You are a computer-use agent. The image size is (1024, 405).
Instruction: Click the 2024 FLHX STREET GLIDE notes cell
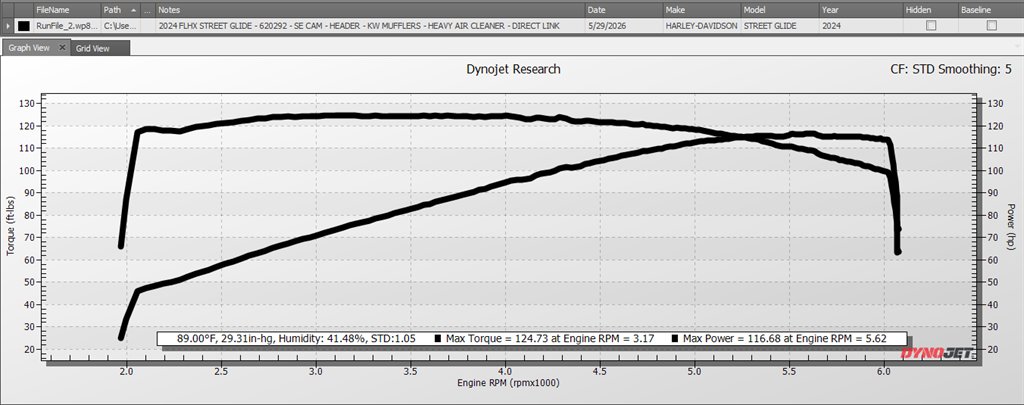pos(370,26)
